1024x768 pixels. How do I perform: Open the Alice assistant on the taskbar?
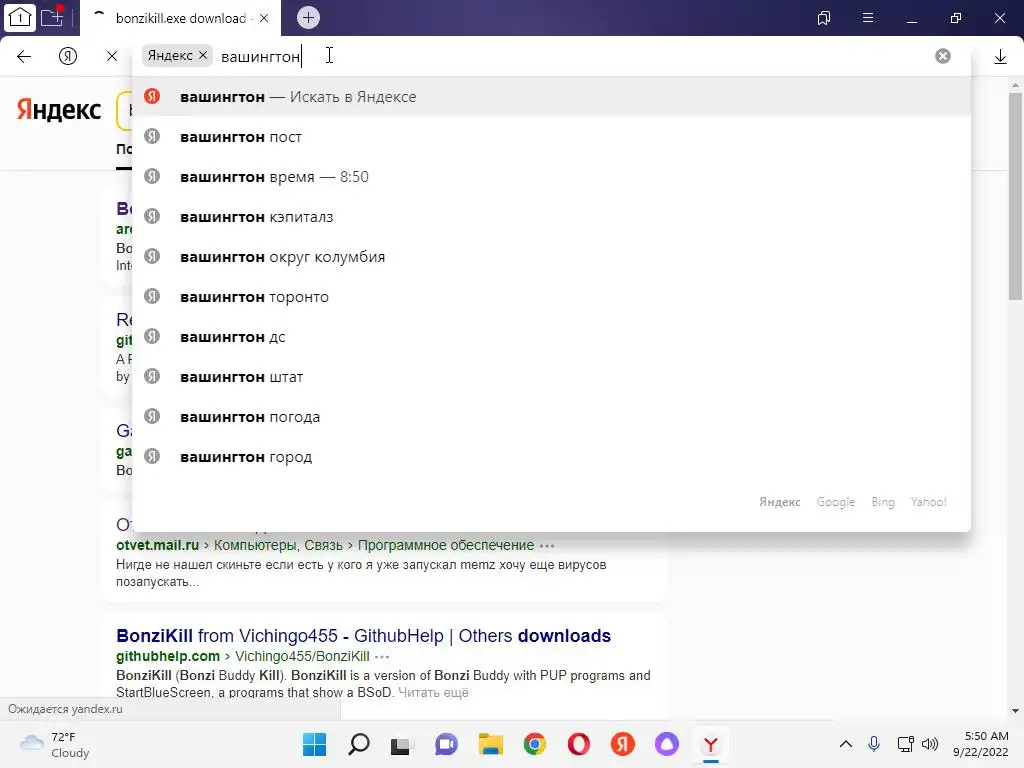(x=667, y=744)
